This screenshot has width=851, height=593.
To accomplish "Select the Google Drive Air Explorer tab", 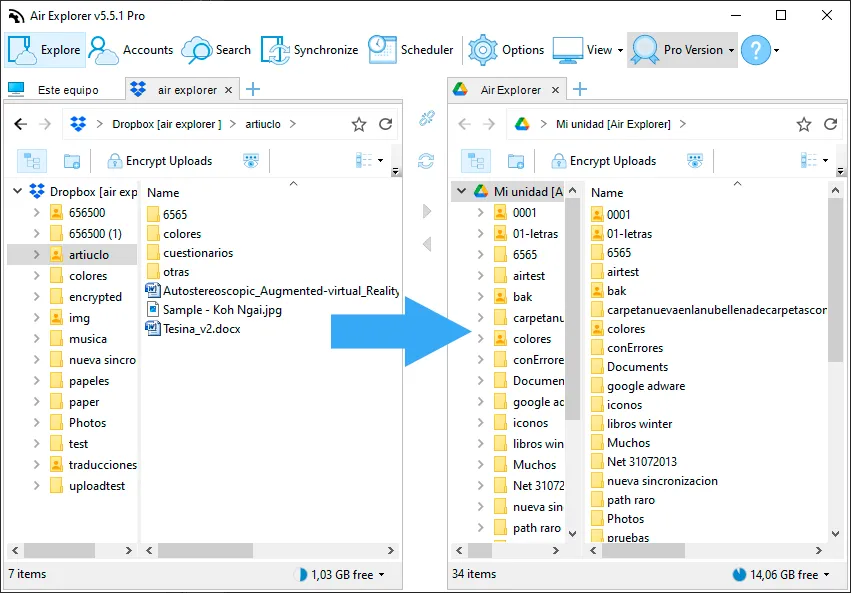I will point(505,90).
